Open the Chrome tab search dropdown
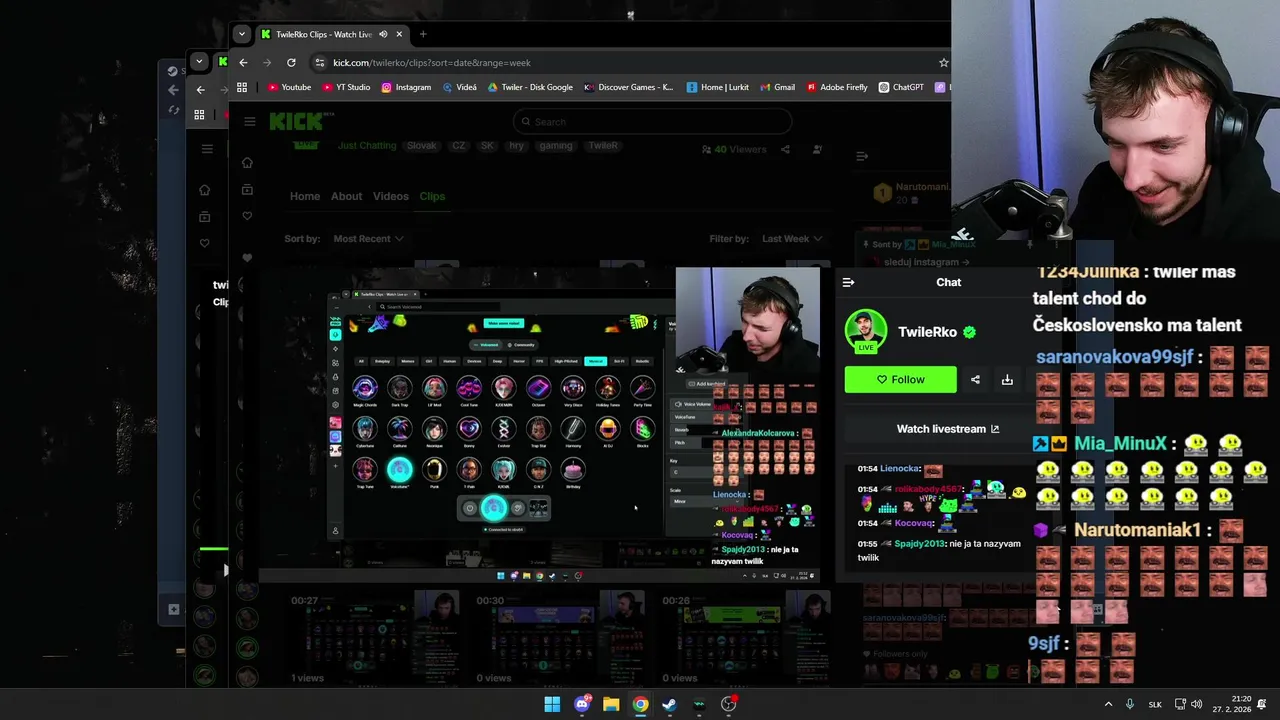Viewport: 1280px width, 720px height. [x=241, y=34]
